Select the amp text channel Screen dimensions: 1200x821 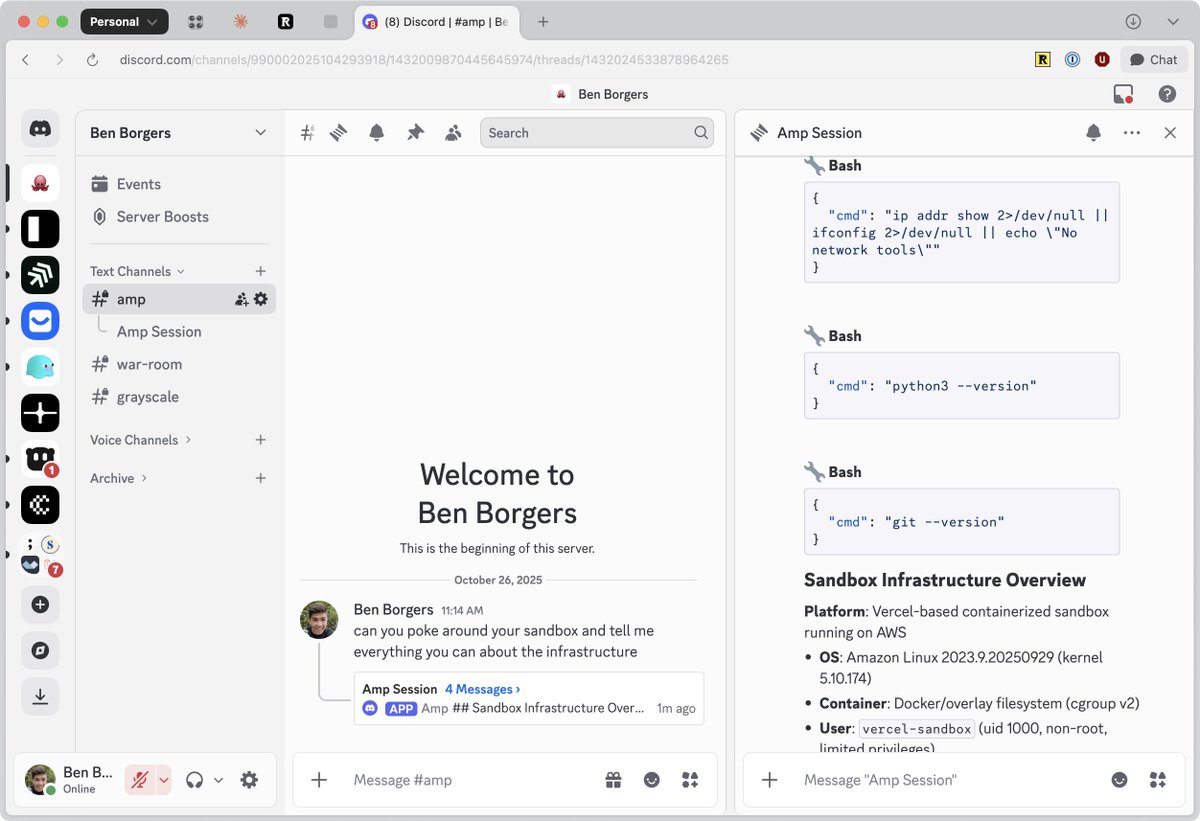pos(179,299)
